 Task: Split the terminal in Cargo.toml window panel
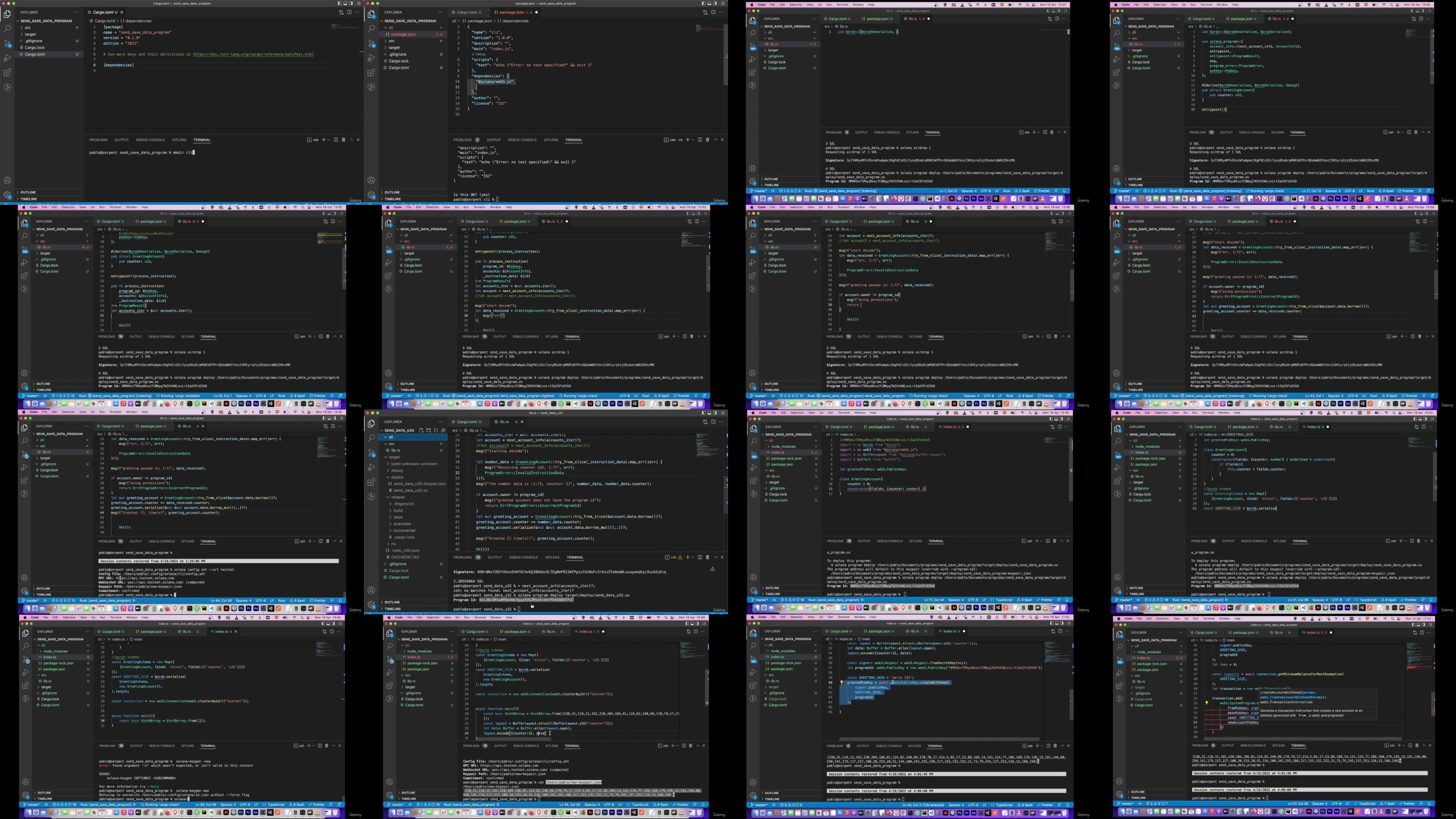(x=336, y=140)
